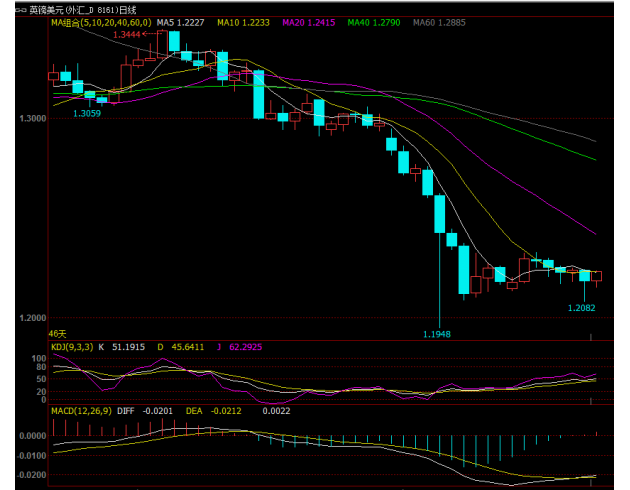Viewport: 630px width, 490px height.
Task: Click the DIFF -0.0201 value
Action: (145, 411)
